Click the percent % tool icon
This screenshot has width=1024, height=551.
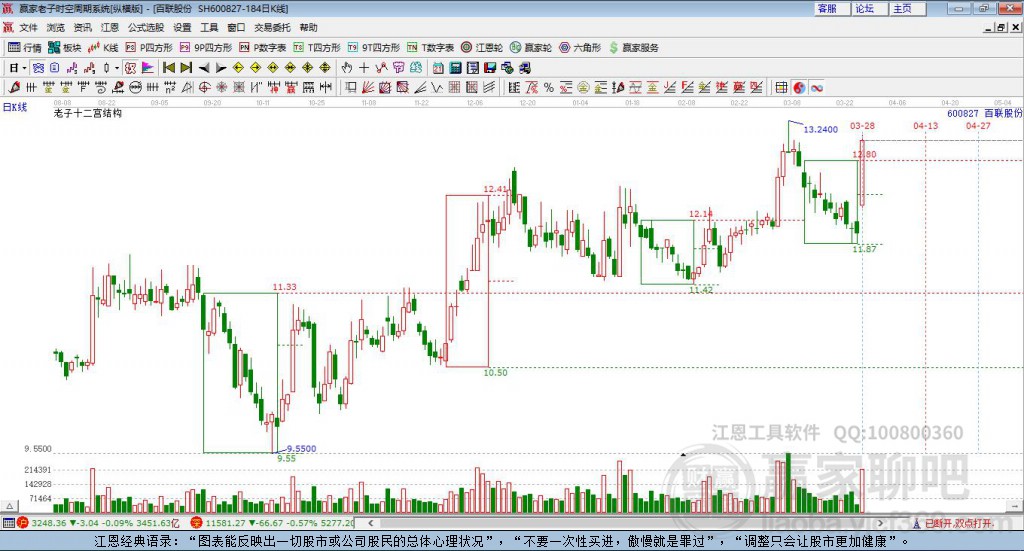[x=549, y=87]
